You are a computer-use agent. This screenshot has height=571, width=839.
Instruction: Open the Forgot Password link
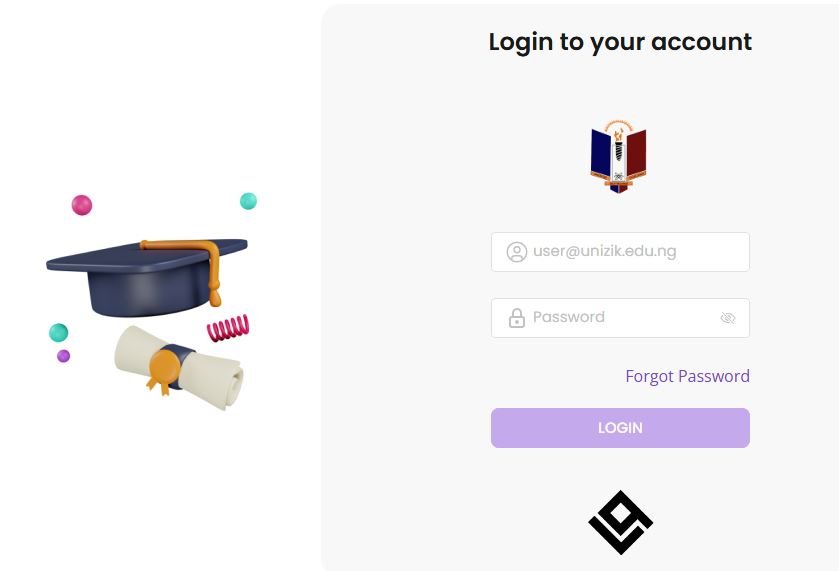687,376
